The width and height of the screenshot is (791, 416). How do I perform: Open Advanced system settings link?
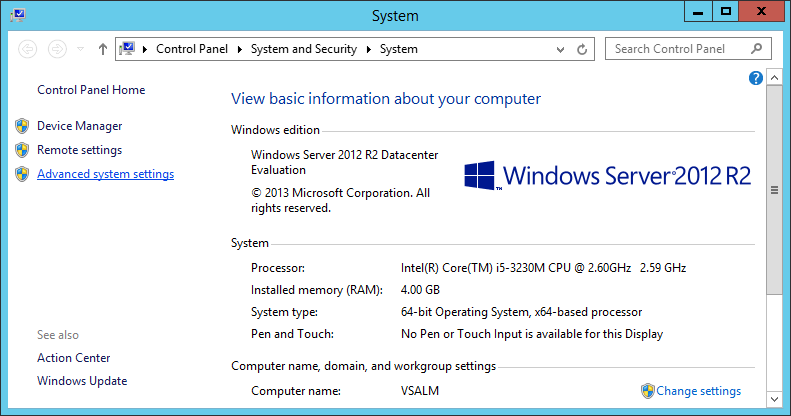(x=105, y=174)
